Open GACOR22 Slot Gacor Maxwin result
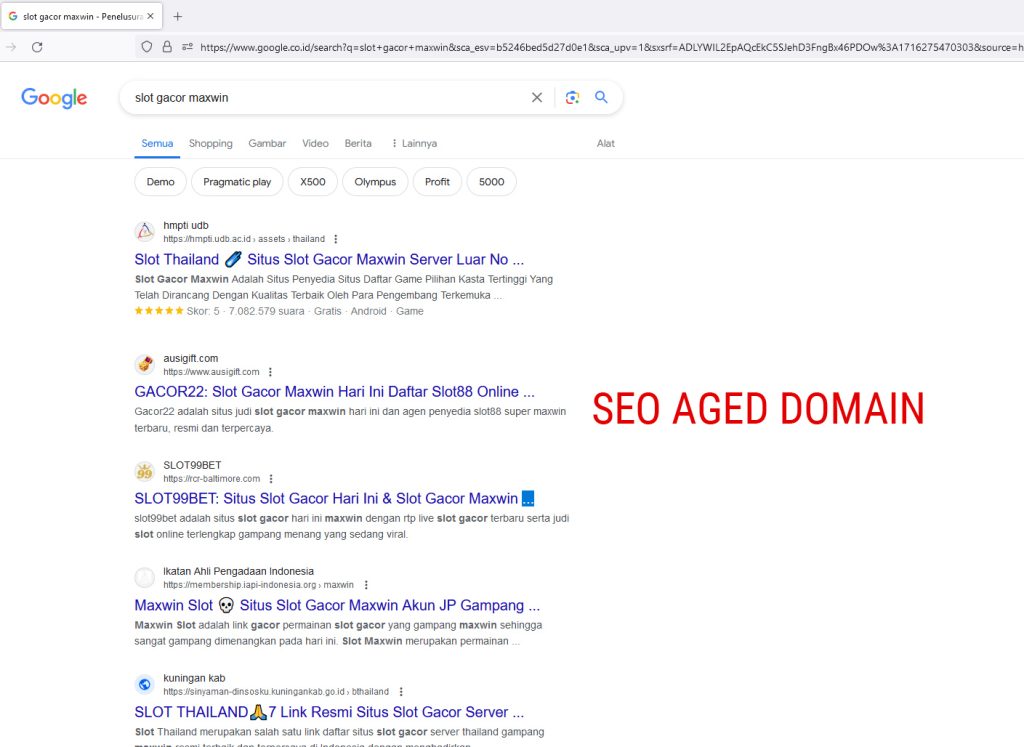 point(334,392)
